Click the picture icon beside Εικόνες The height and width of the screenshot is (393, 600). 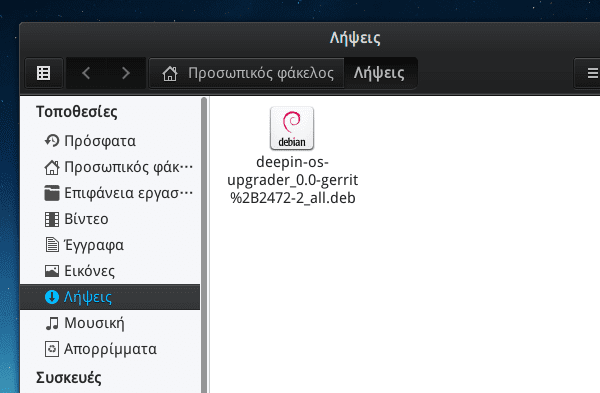pos(52,271)
